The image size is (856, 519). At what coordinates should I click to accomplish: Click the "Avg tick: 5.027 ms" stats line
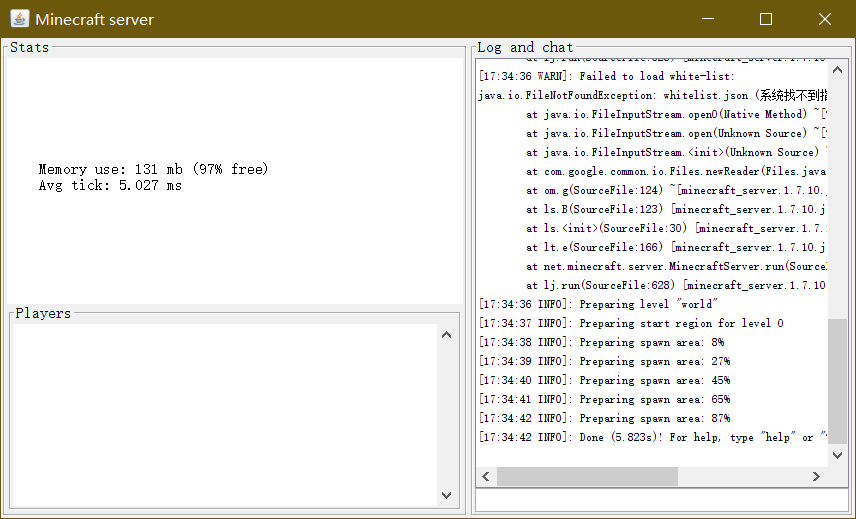(110, 186)
